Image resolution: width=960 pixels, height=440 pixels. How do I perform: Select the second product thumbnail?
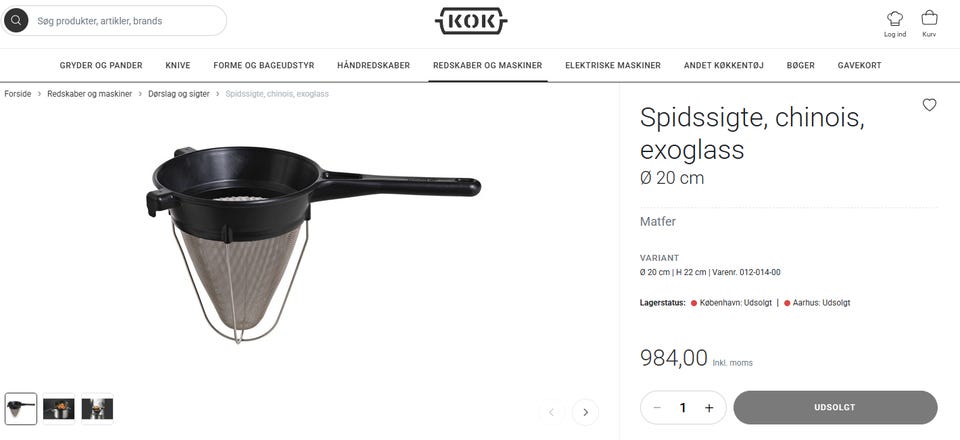coord(59,409)
